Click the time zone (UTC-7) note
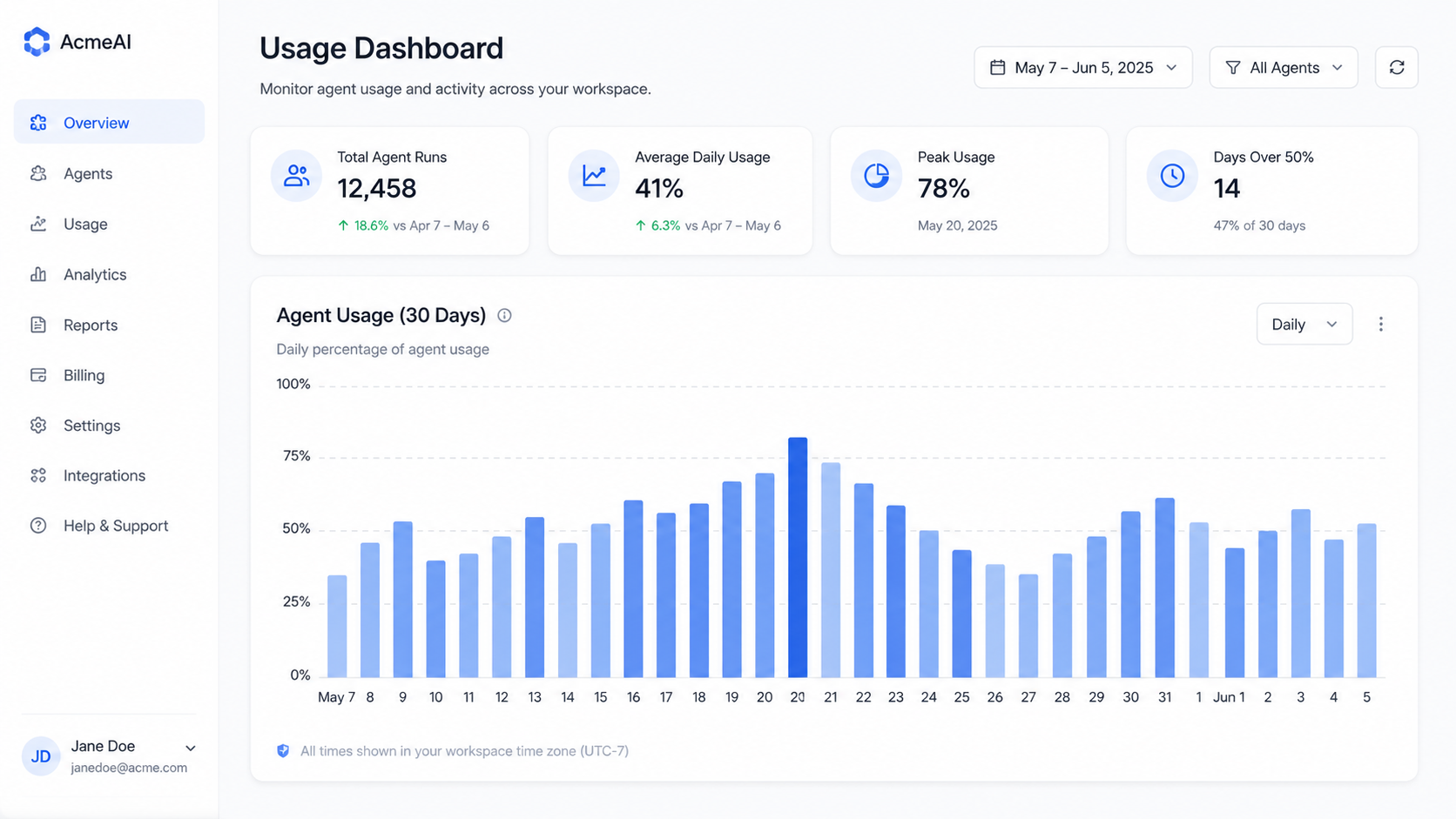 (x=464, y=750)
